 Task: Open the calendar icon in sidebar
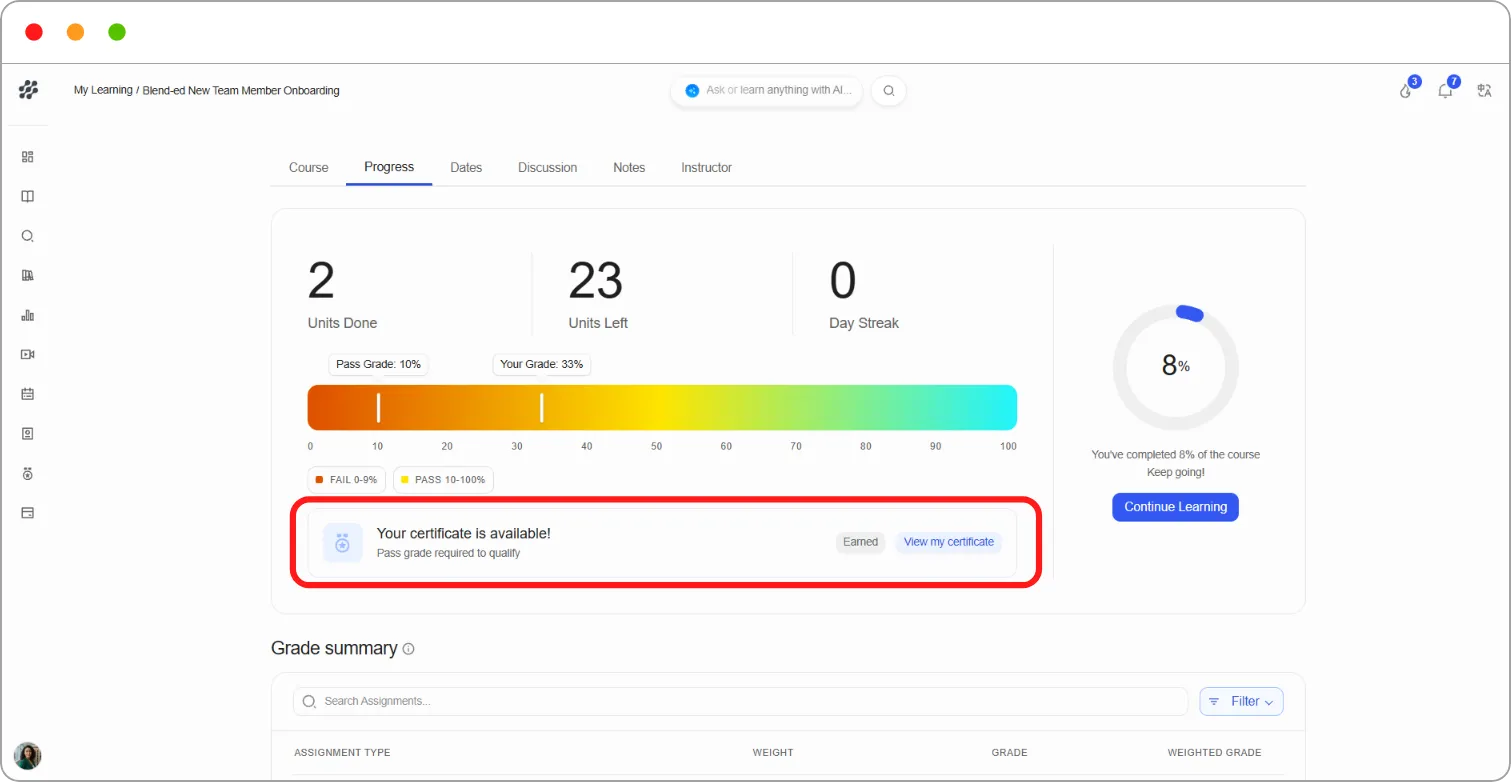click(28, 394)
